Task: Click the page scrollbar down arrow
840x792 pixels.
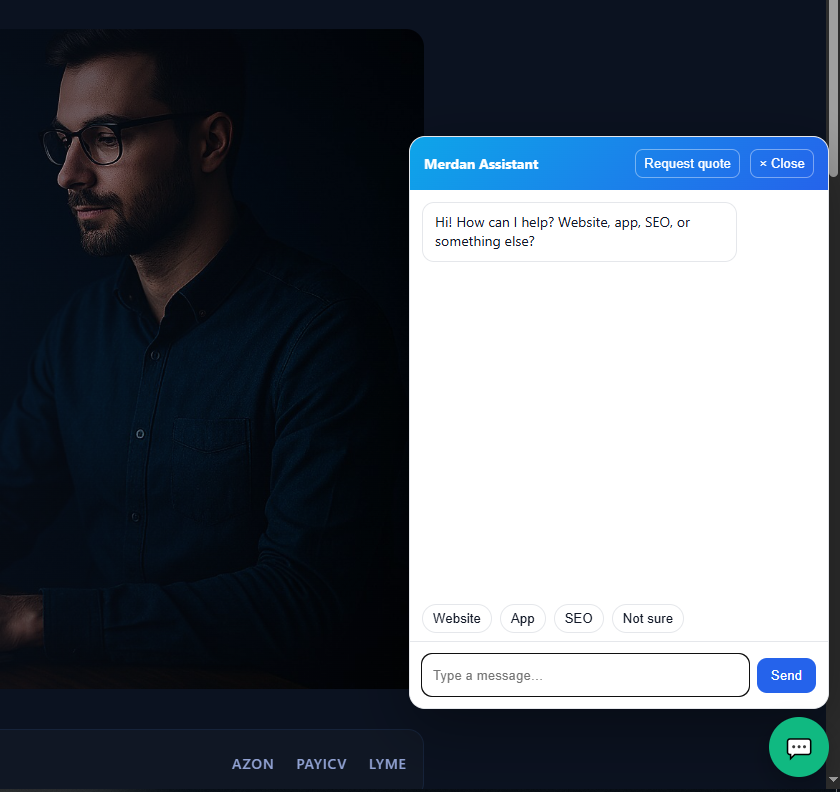Action: coord(834,780)
